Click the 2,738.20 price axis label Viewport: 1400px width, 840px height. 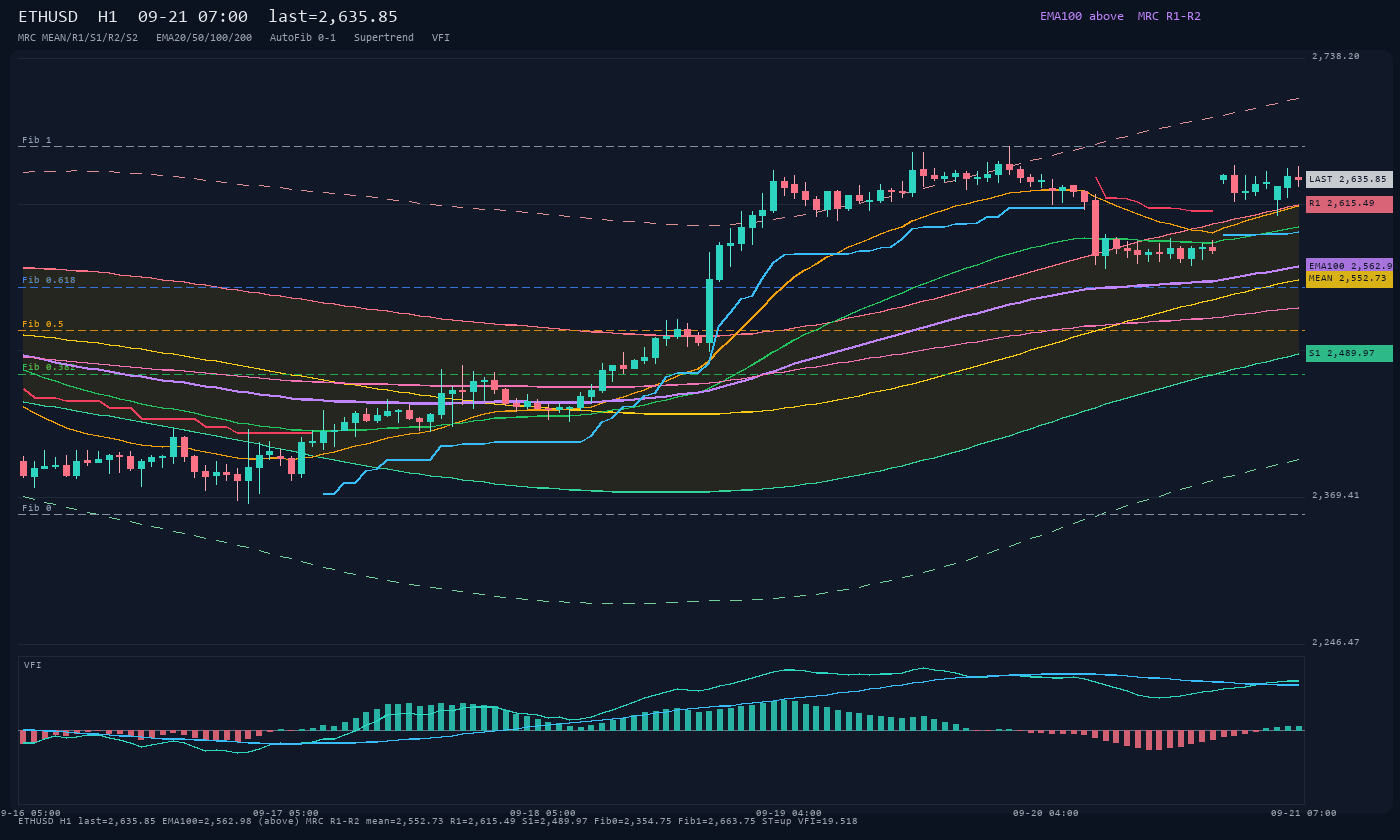click(x=1336, y=57)
